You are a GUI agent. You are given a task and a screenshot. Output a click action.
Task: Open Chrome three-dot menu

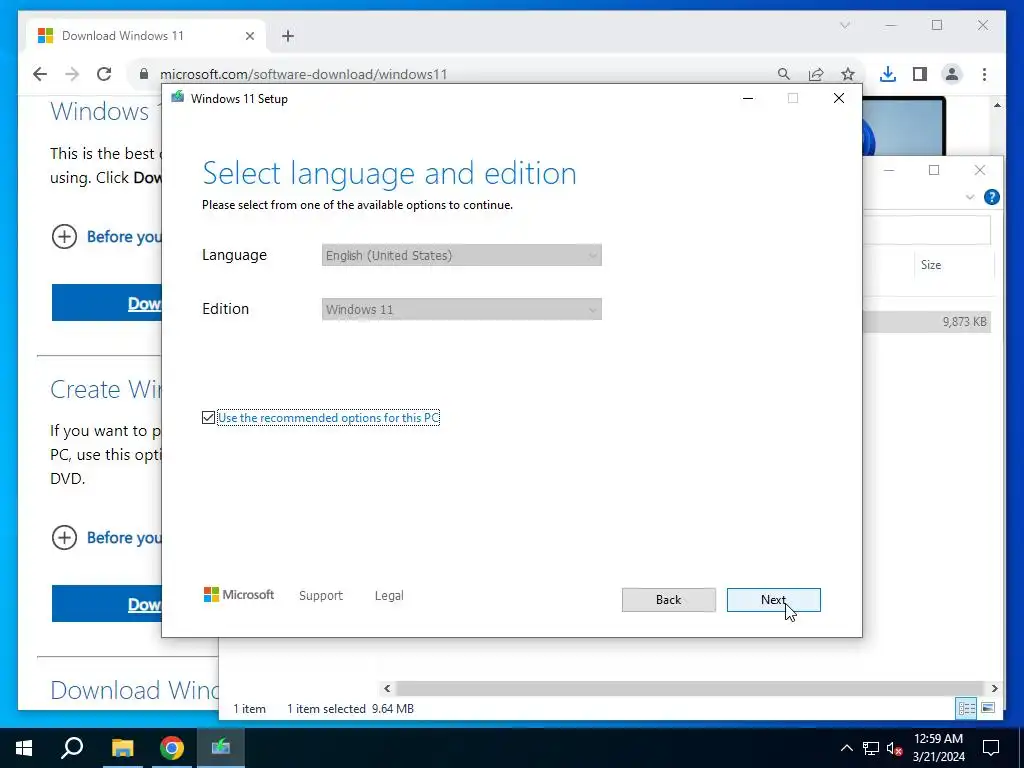click(984, 74)
